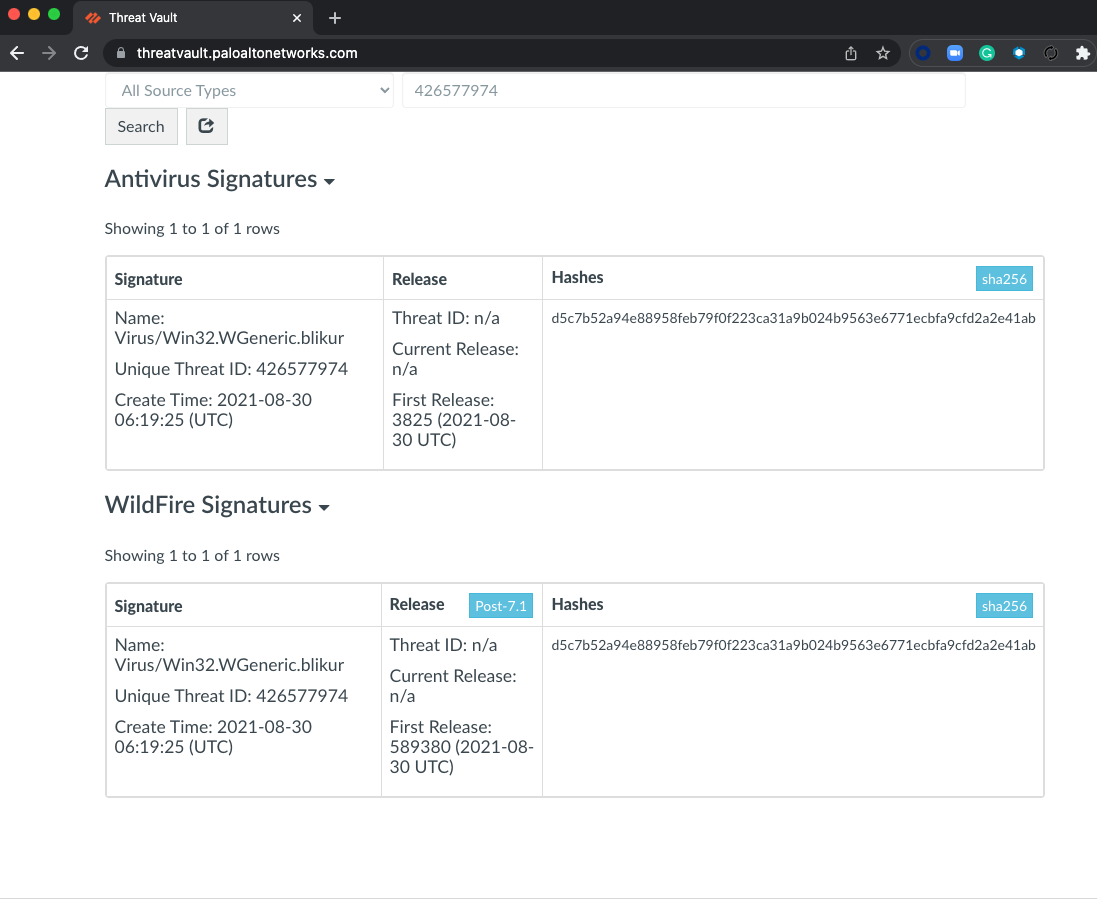Click the share search results button
This screenshot has height=917, width=1097.
206,127
